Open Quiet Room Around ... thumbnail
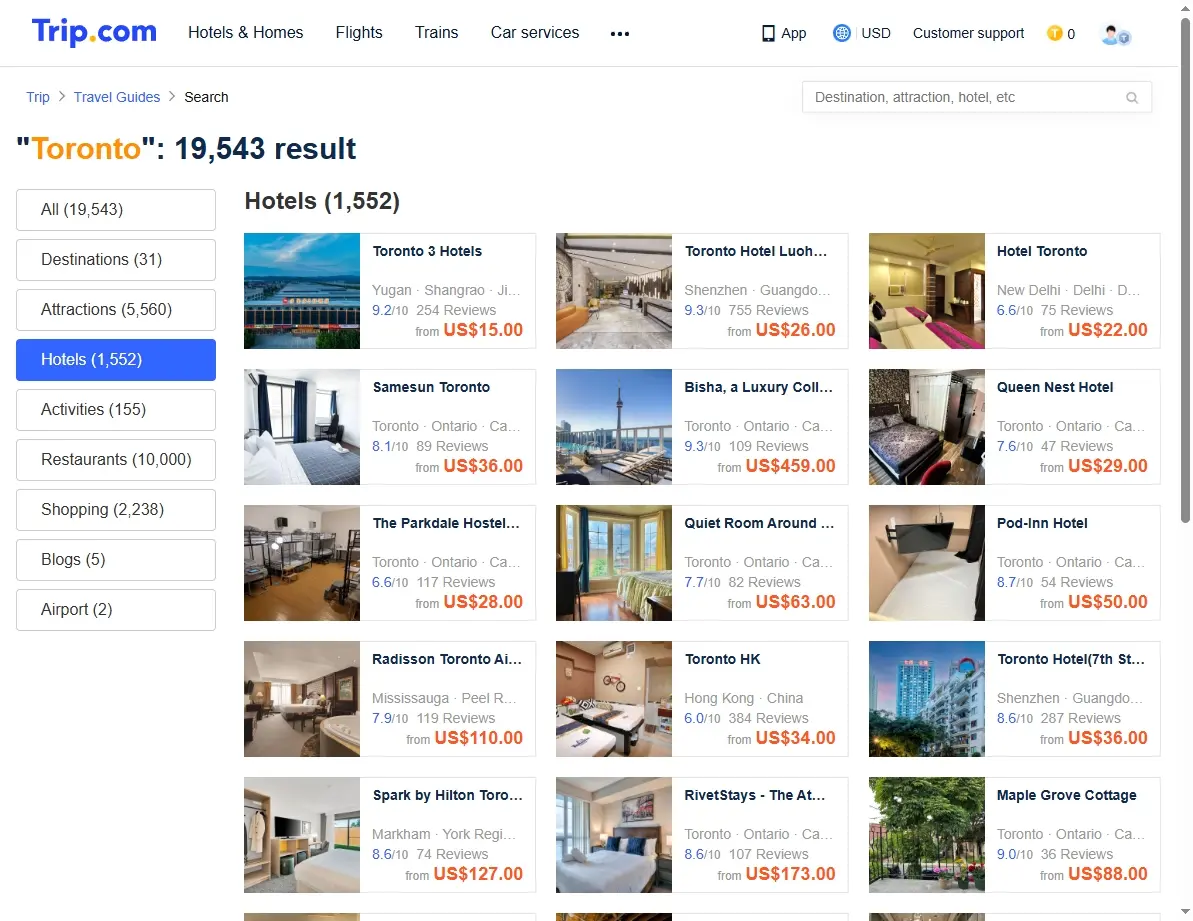Screen dimensions: 1193x921 tap(614, 564)
